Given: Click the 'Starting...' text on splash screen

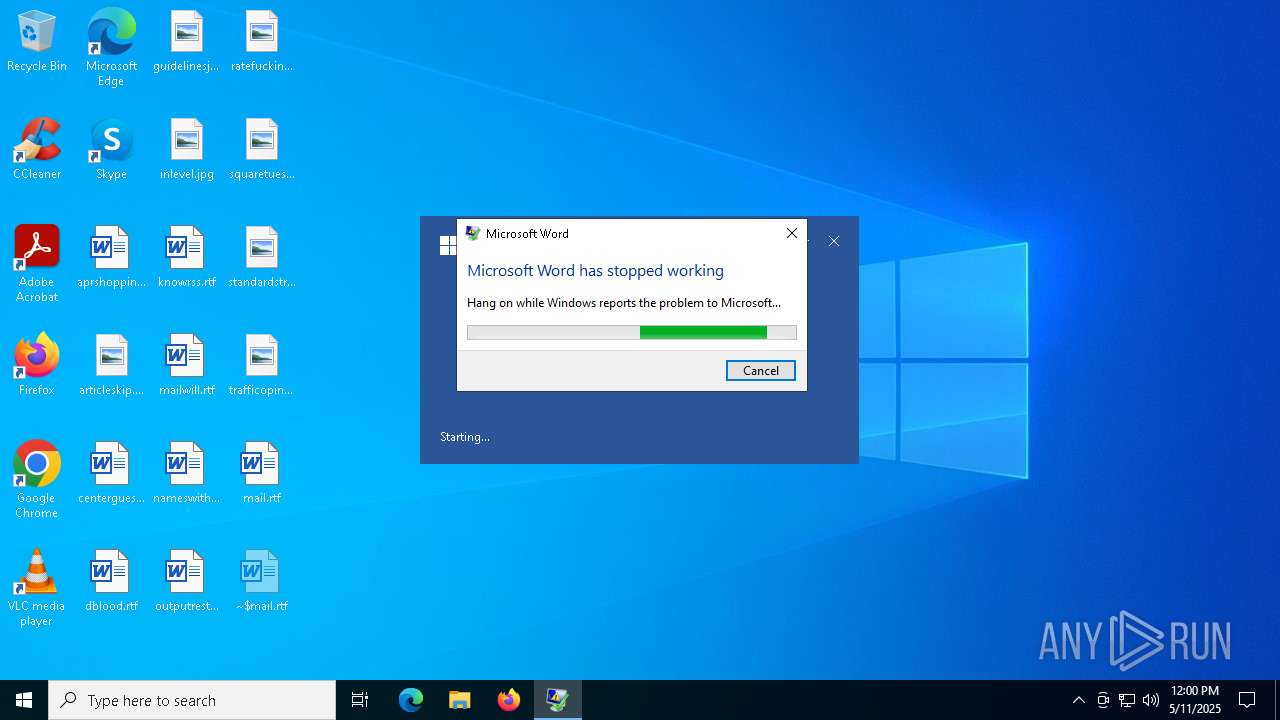Looking at the screenshot, I should [465, 437].
